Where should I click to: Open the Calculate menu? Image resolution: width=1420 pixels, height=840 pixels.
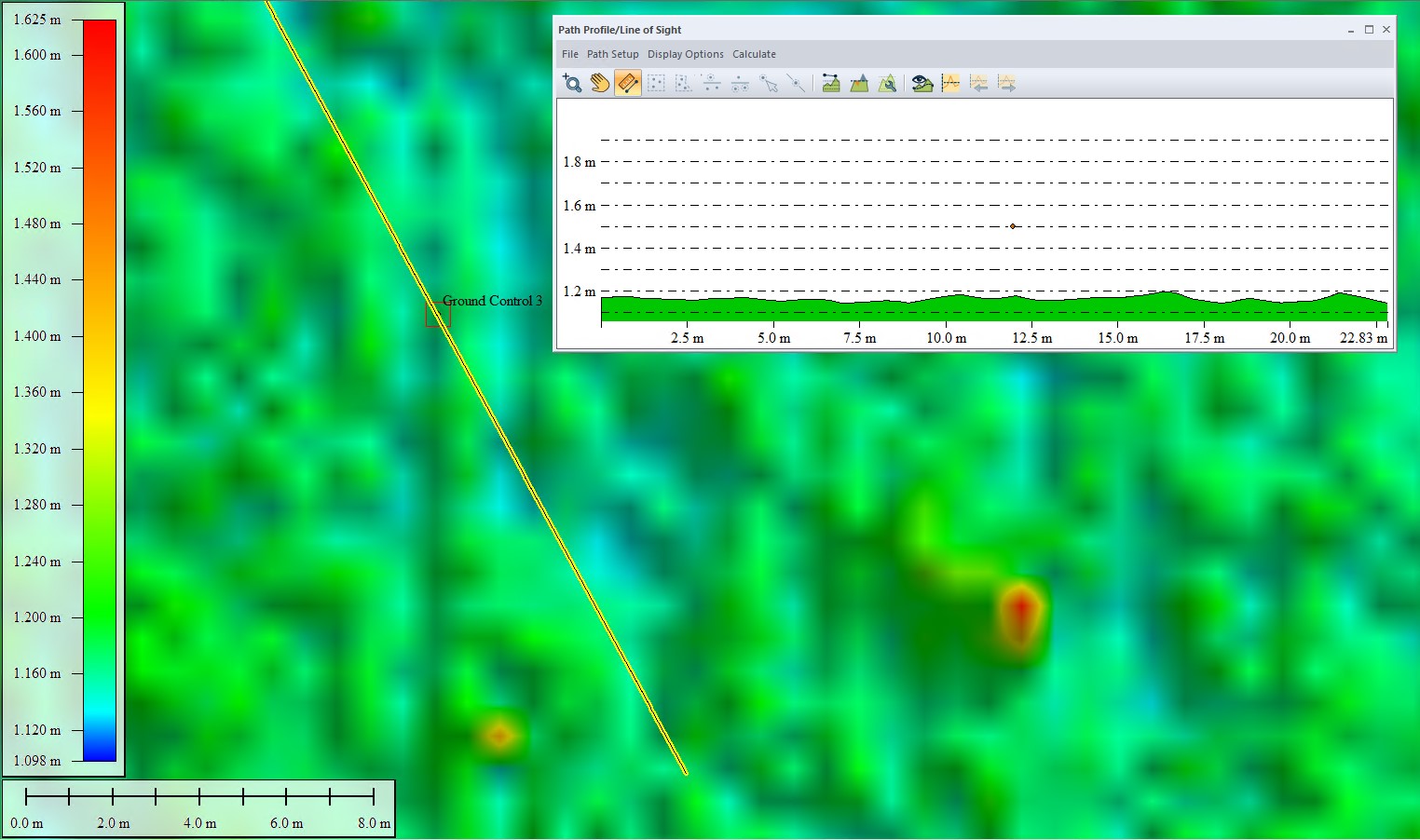click(x=754, y=54)
